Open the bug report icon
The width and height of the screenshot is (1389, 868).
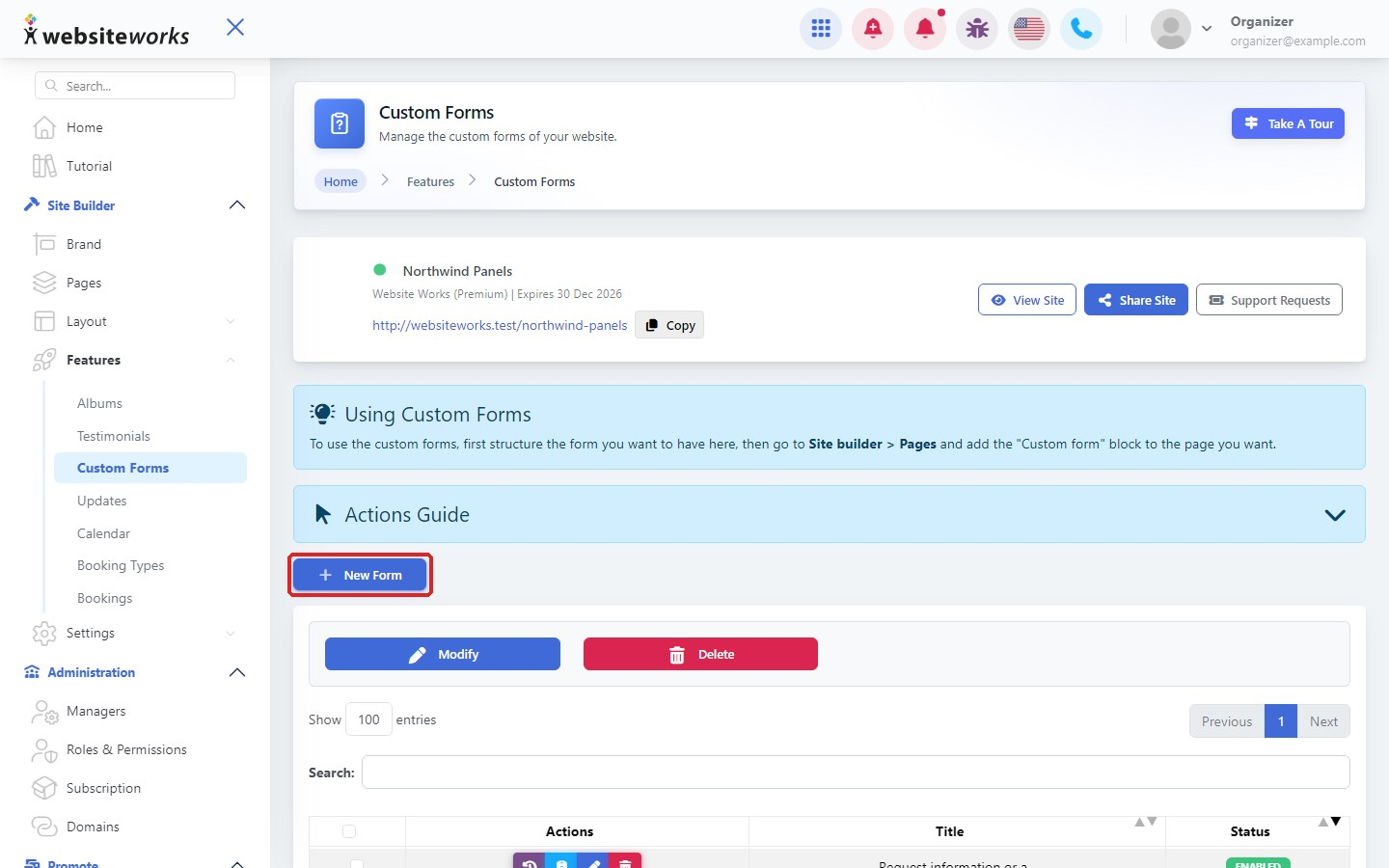point(977,29)
